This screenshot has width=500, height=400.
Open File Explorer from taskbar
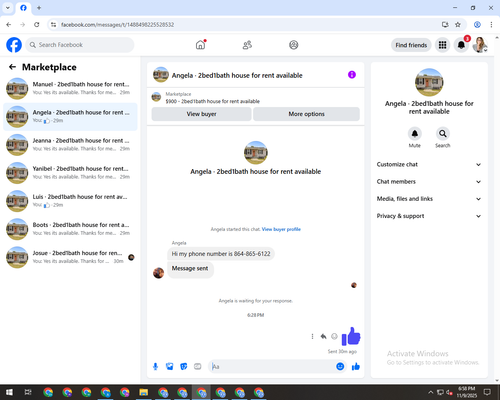144,392
